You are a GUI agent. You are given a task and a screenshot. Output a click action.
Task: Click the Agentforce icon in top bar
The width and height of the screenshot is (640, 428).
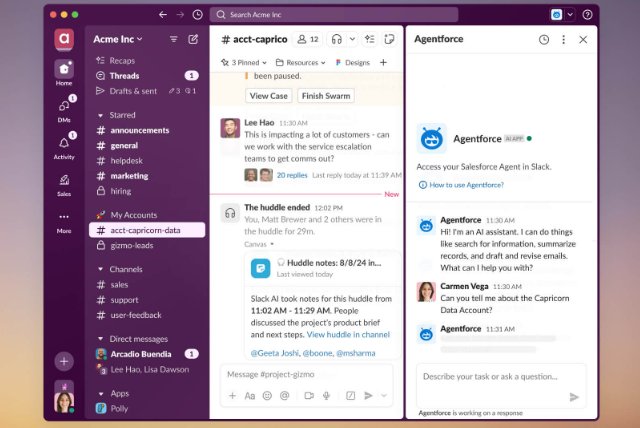point(556,15)
